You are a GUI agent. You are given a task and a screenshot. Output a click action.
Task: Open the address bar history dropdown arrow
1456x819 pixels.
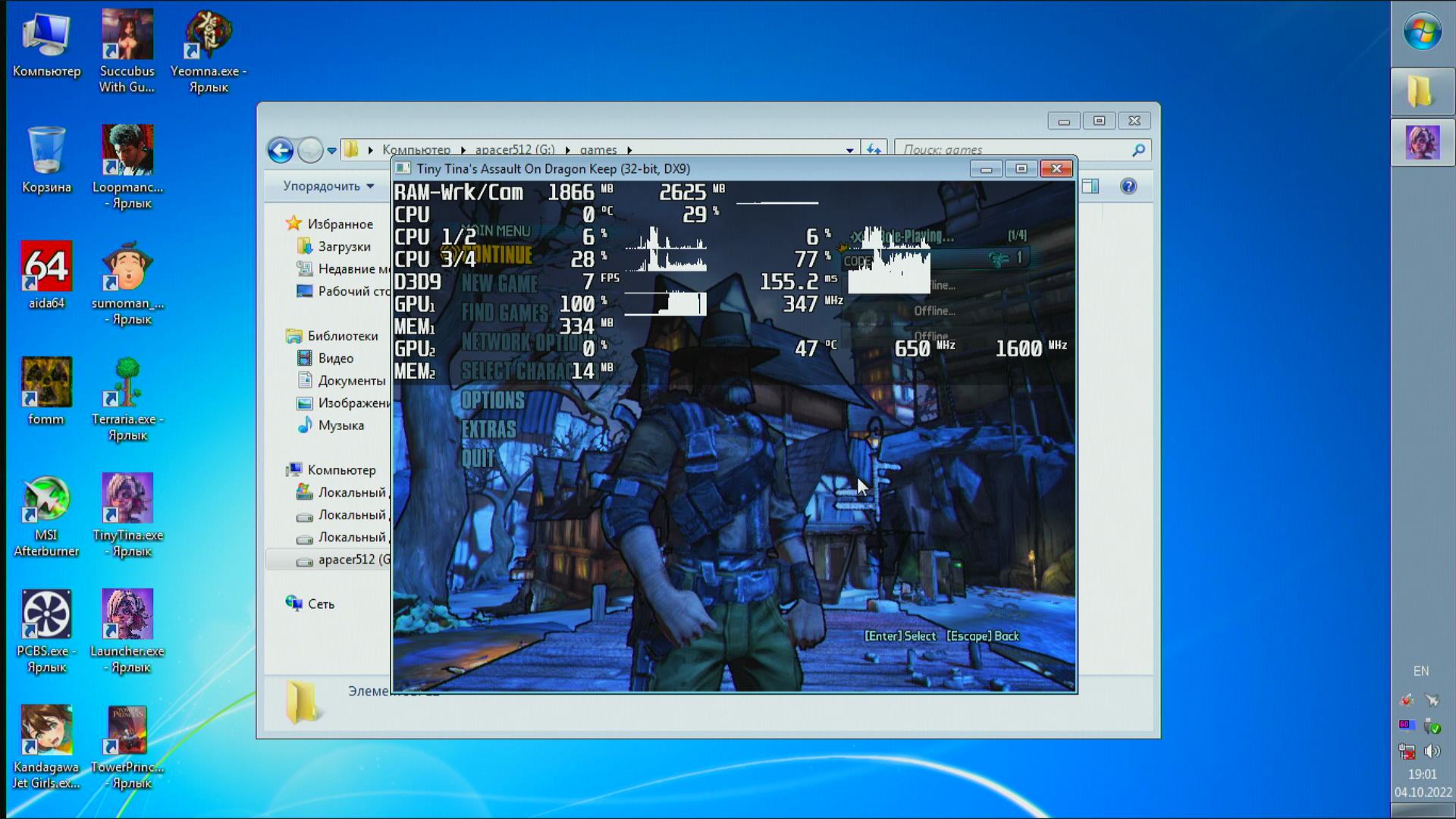[x=849, y=150]
